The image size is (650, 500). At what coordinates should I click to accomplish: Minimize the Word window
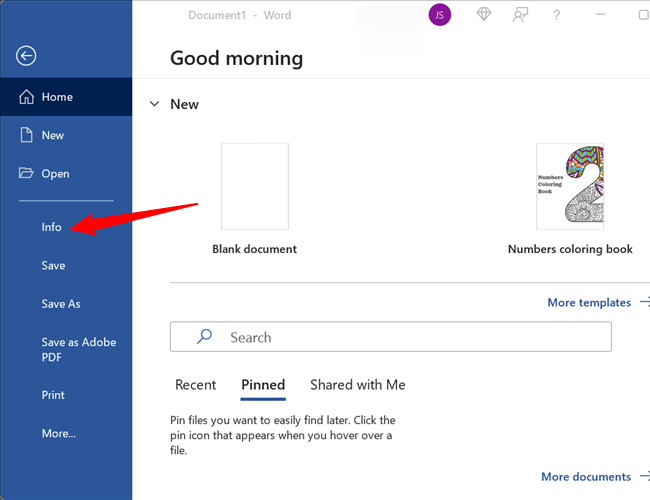tap(600, 15)
